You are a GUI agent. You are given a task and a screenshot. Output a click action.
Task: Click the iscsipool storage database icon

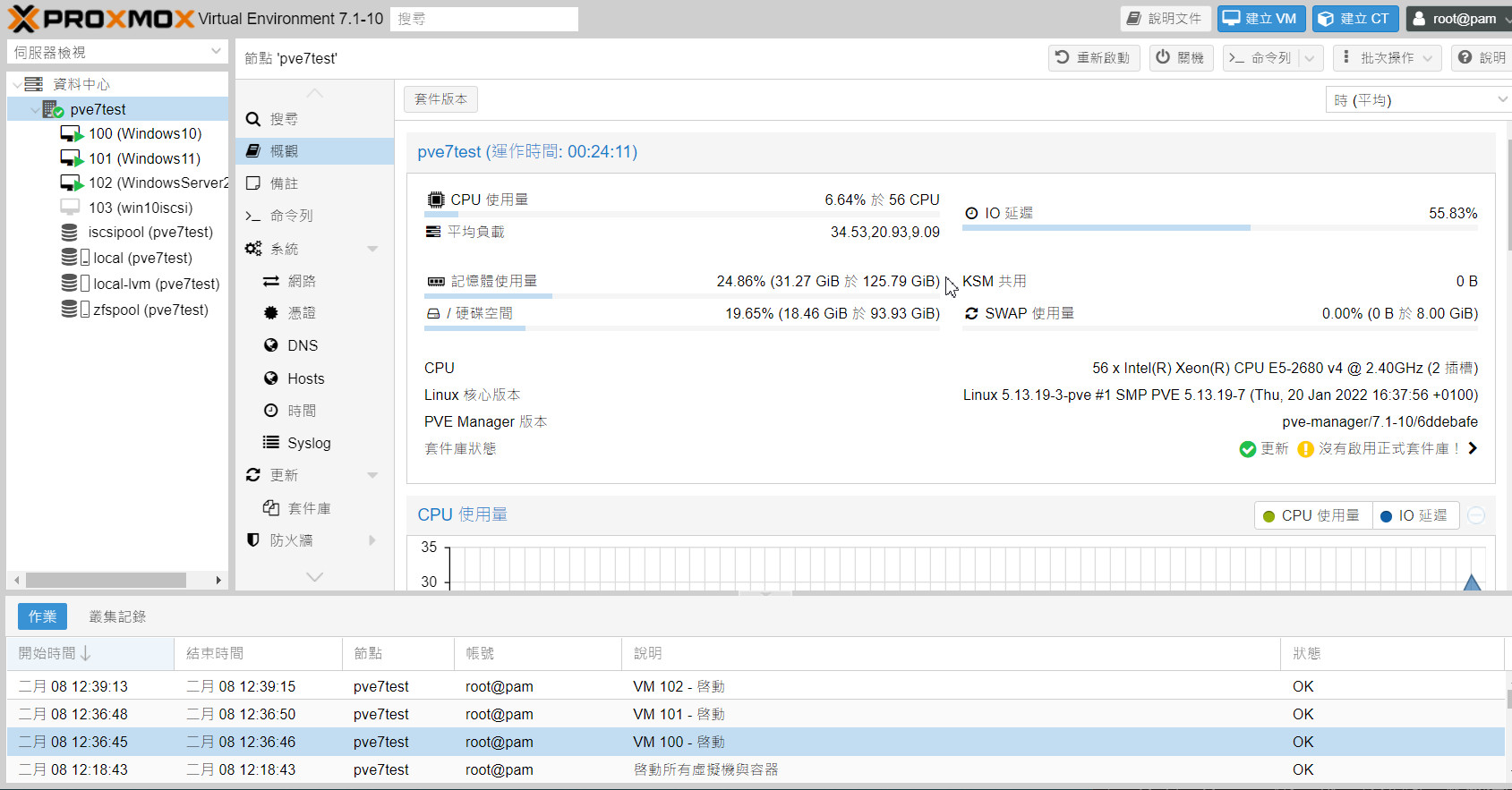click(69, 233)
